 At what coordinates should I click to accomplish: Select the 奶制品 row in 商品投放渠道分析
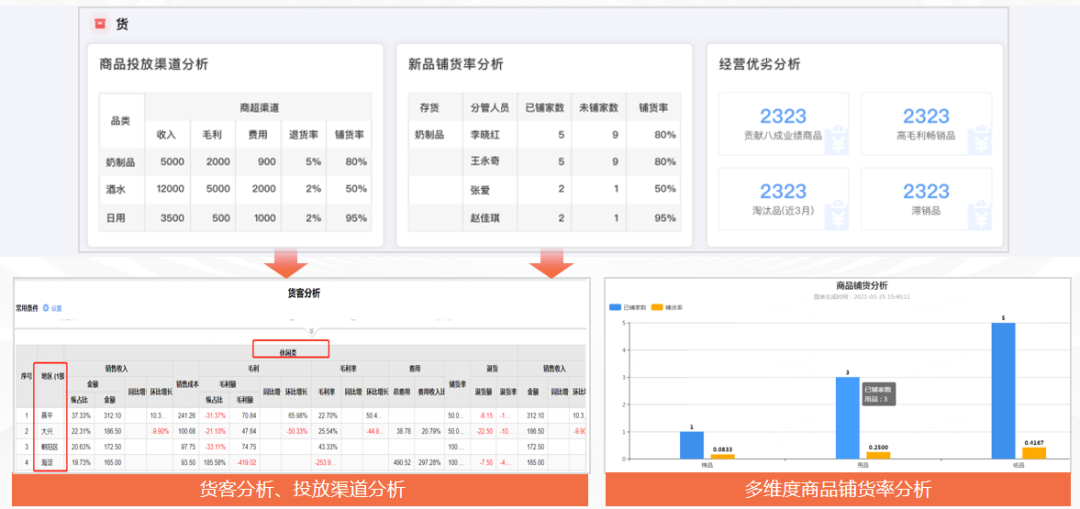click(x=119, y=162)
